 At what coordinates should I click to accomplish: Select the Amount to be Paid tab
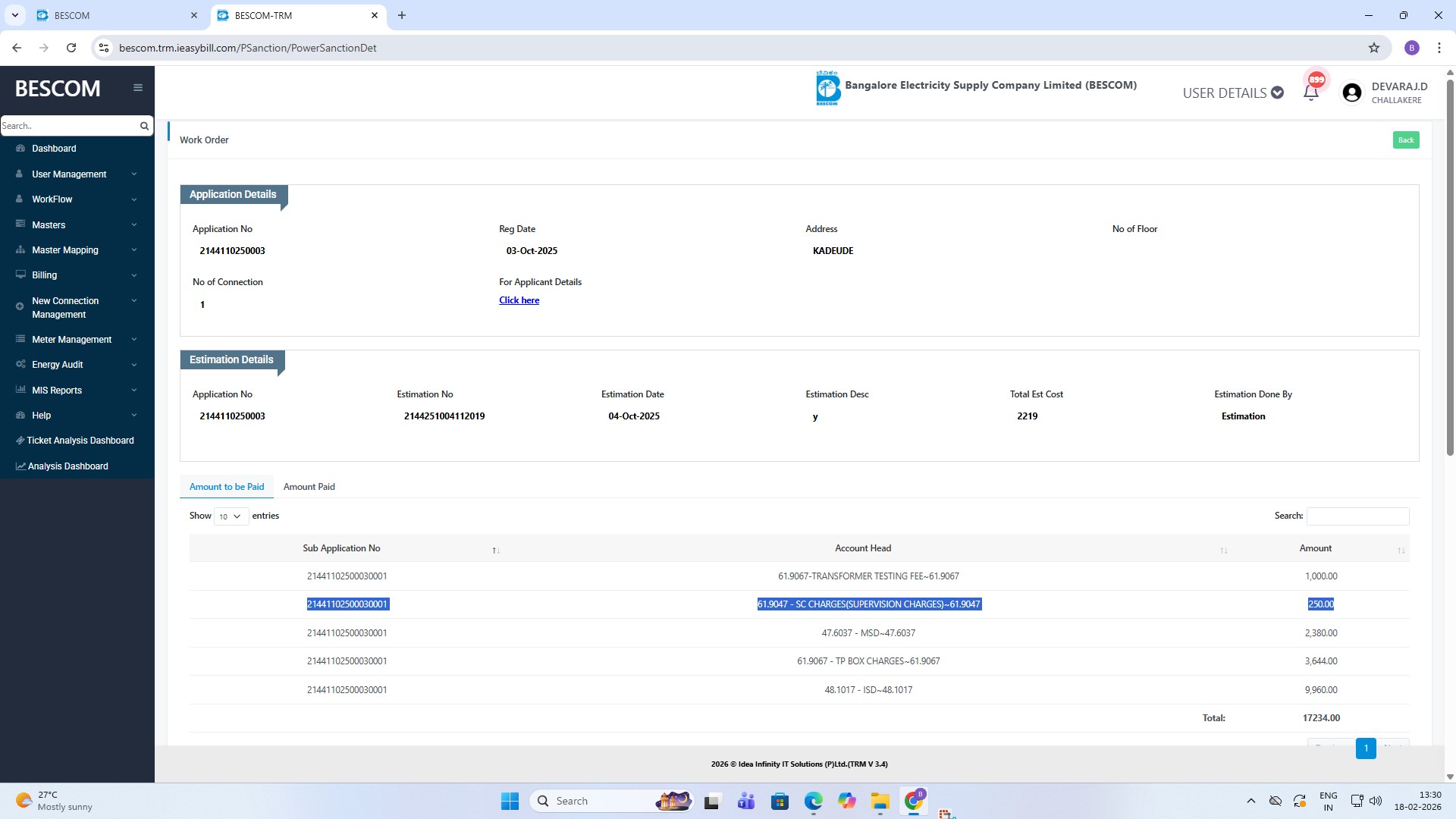[227, 487]
